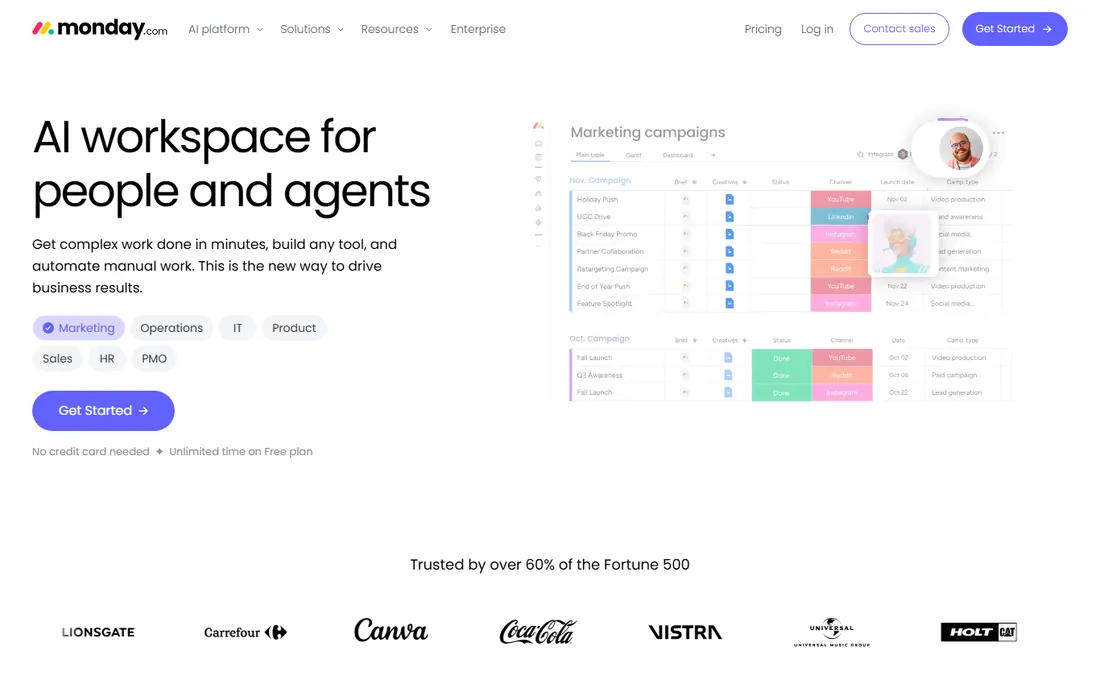Click the monday.com logo
The height and width of the screenshot is (688, 1100).
(x=100, y=29)
